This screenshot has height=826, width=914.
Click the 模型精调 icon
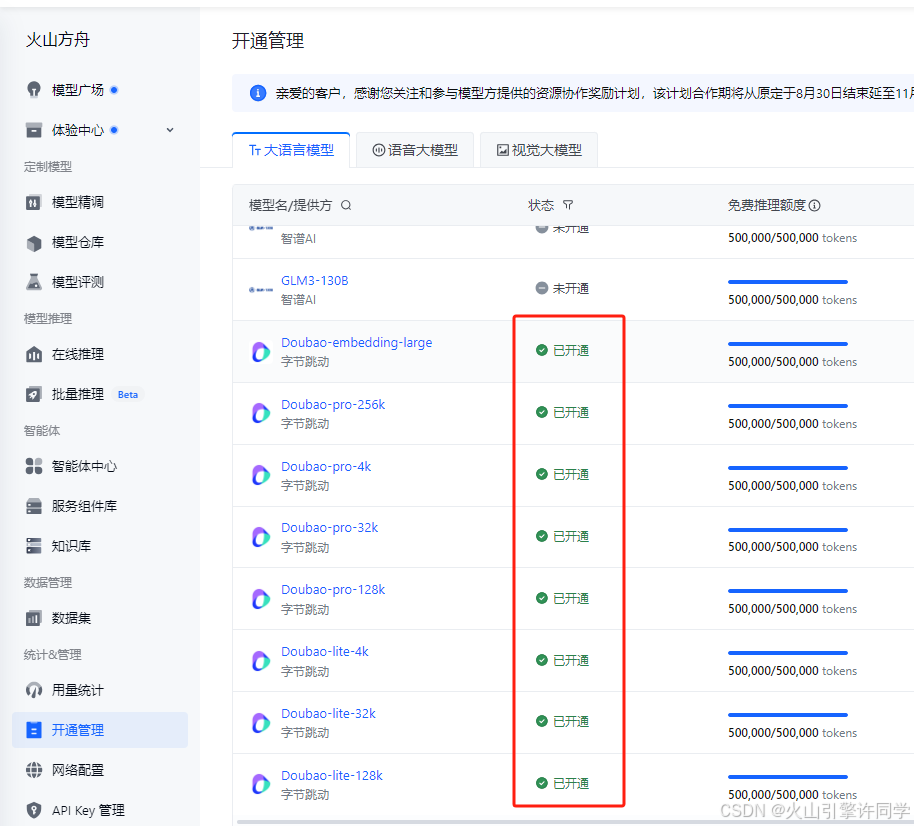(34, 202)
